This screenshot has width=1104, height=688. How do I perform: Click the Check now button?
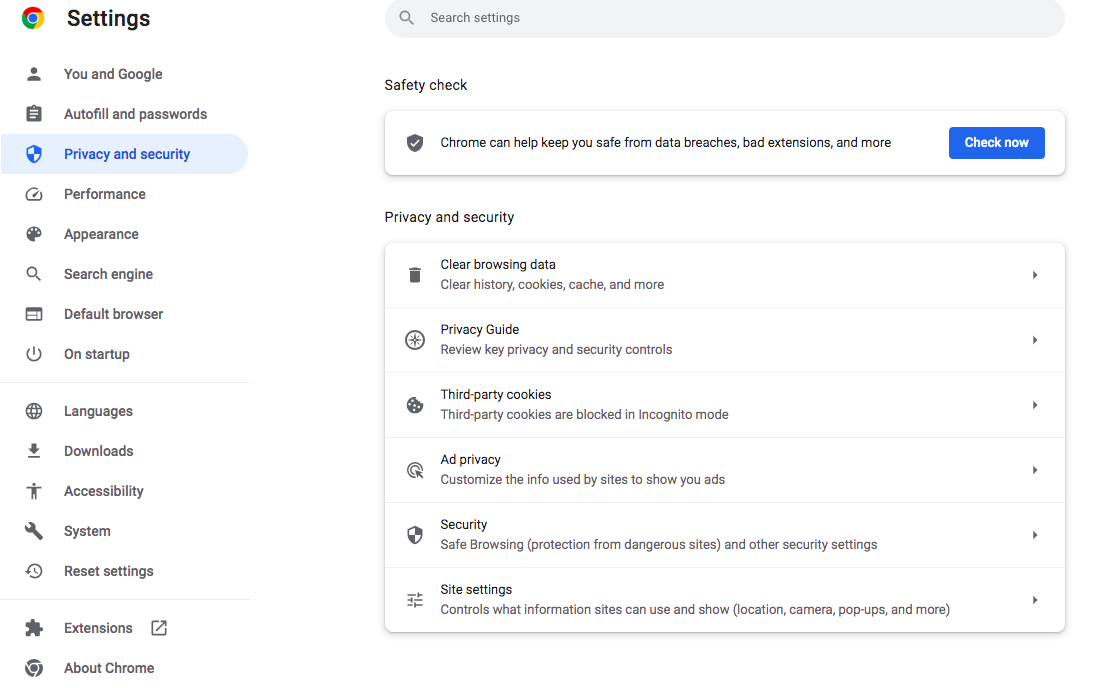click(x=996, y=143)
